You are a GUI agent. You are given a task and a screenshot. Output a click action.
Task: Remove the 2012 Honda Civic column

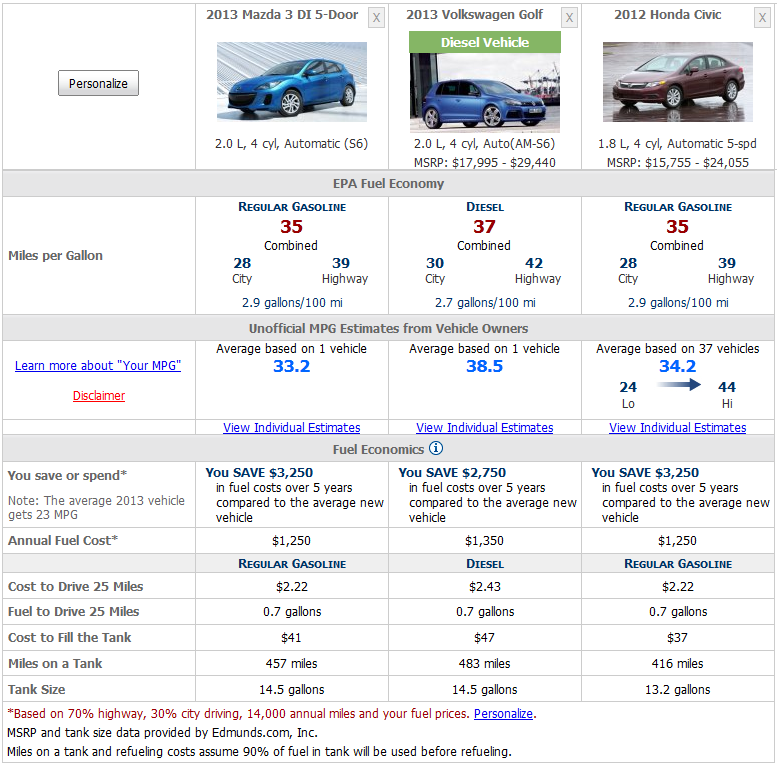pos(762,18)
